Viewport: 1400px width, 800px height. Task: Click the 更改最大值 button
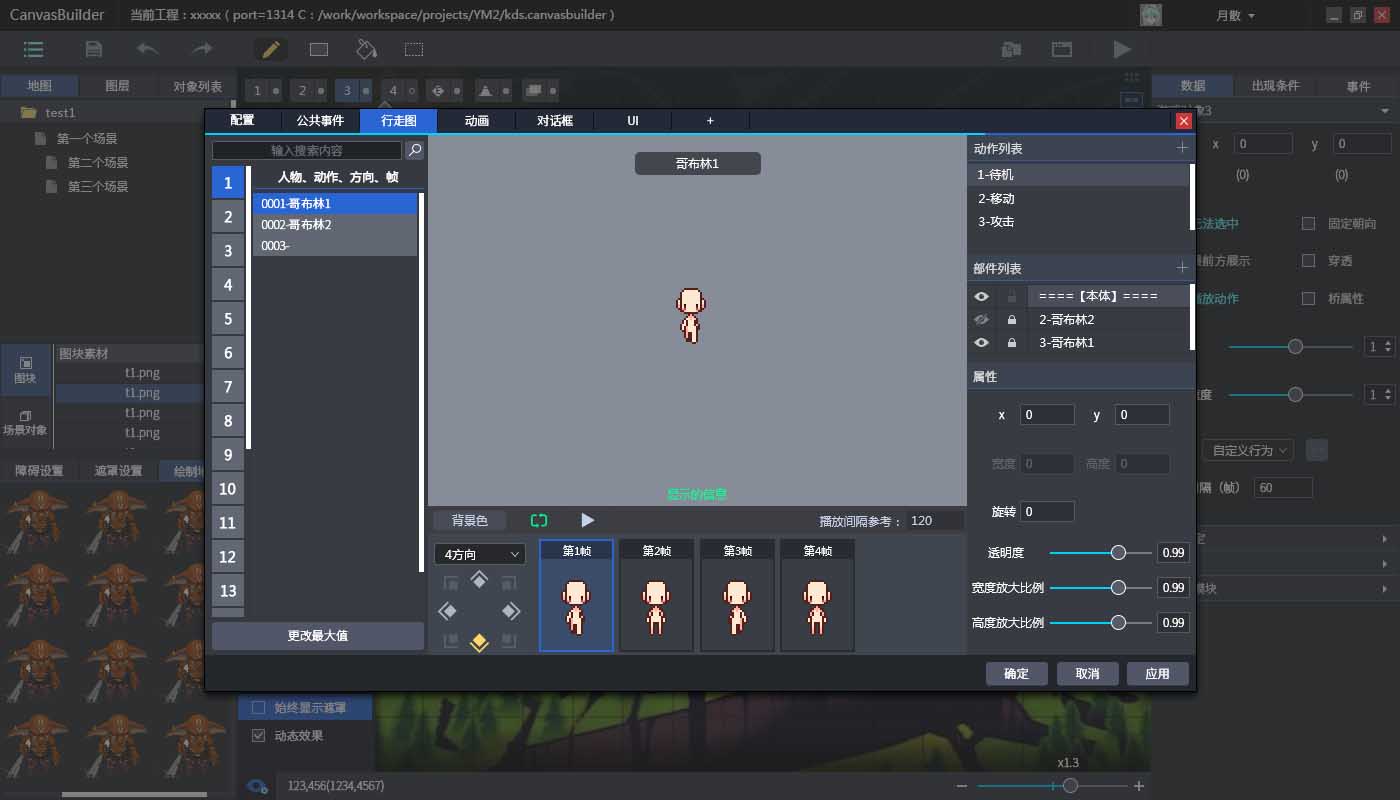click(x=318, y=636)
